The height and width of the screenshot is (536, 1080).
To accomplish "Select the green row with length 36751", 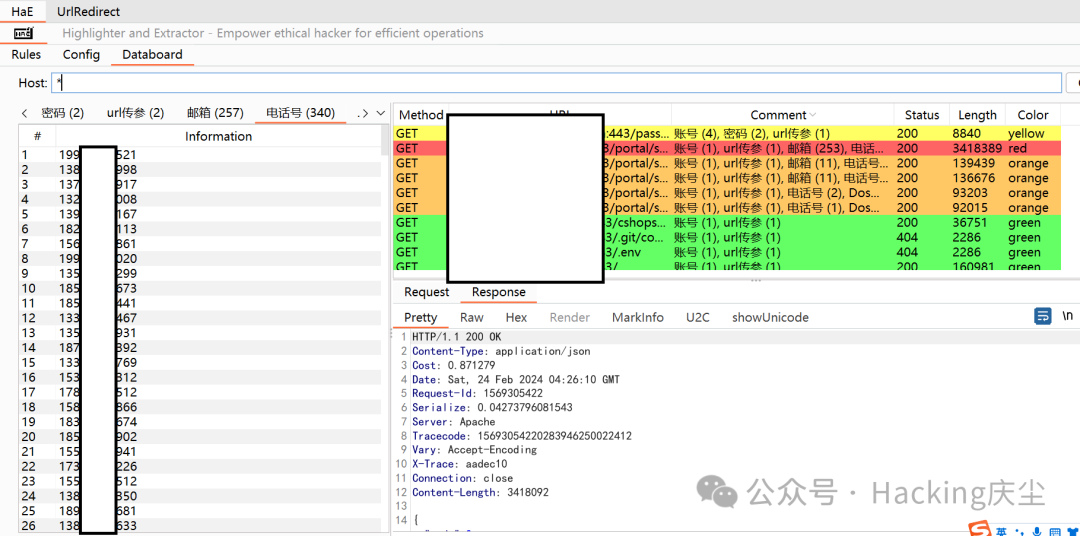I will [x=727, y=223].
